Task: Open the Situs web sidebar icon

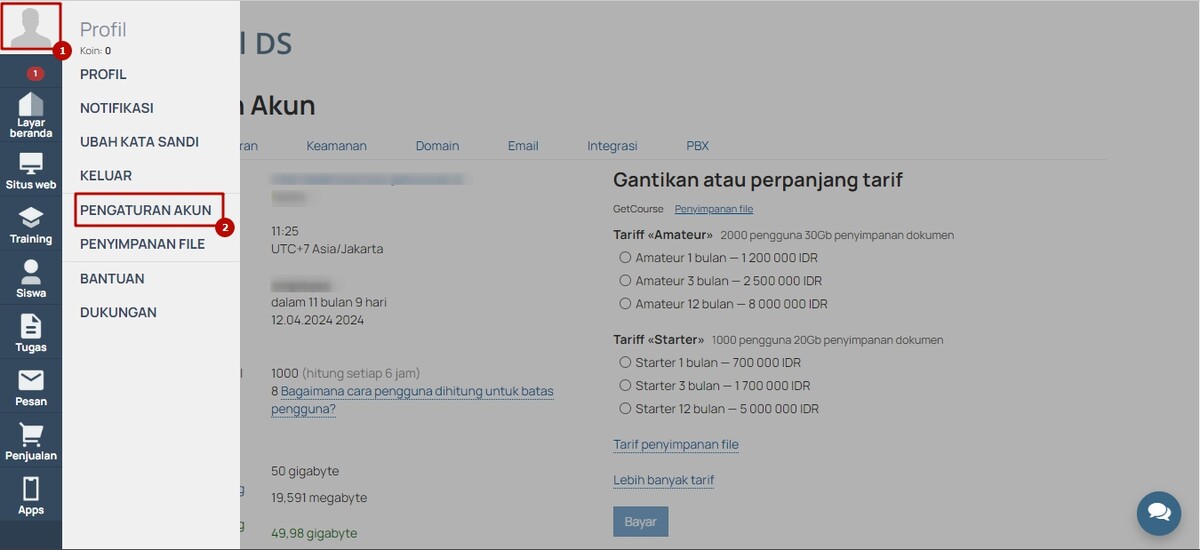Action: pos(31,171)
